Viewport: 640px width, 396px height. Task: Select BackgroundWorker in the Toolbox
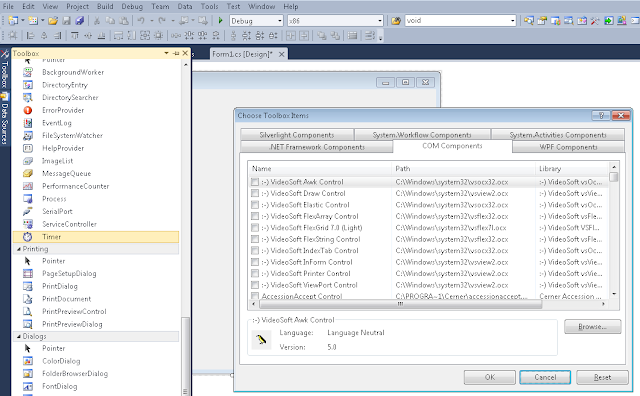click(x=96, y=72)
